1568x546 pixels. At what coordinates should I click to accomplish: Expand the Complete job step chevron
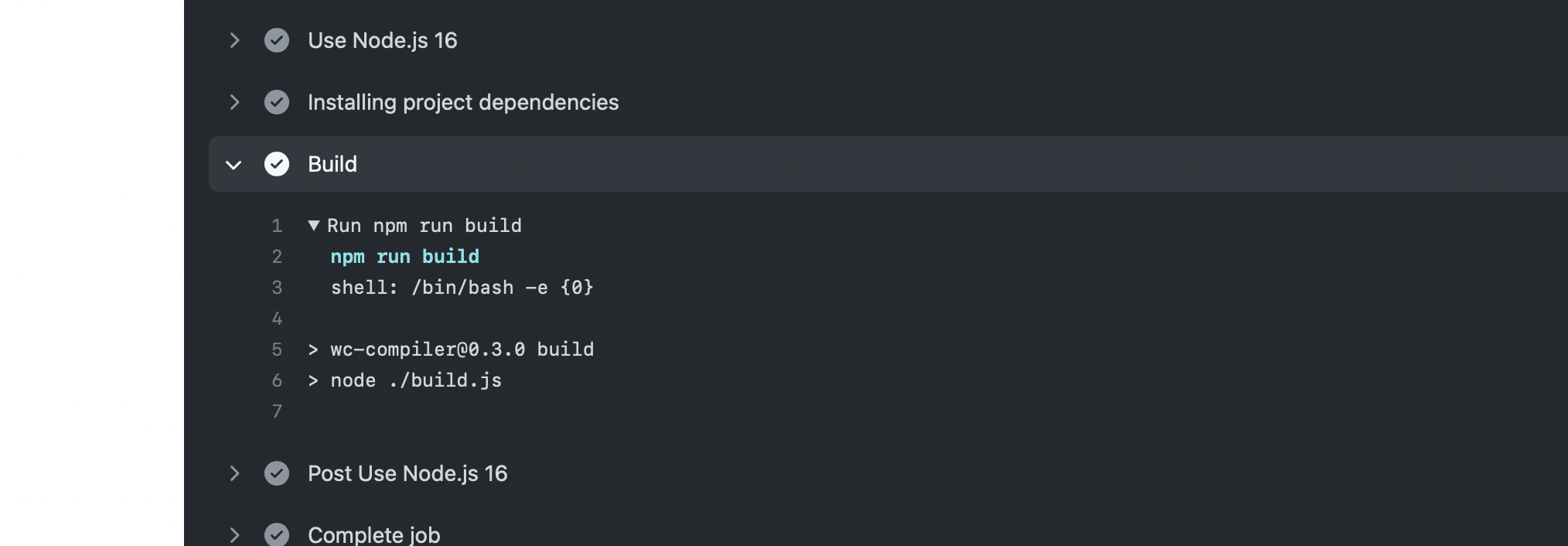(x=234, y=534)
